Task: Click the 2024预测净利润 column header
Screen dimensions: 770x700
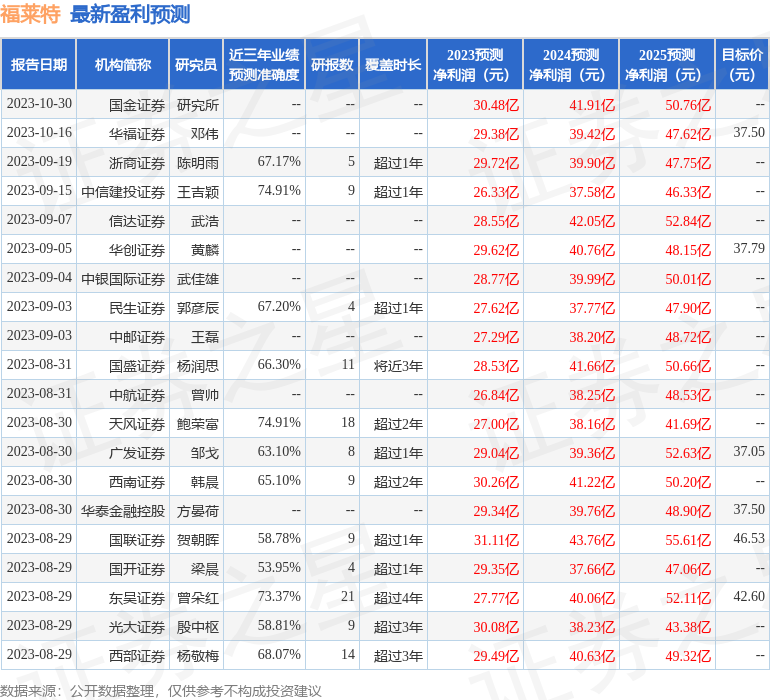Action: [x=571, y=64]
